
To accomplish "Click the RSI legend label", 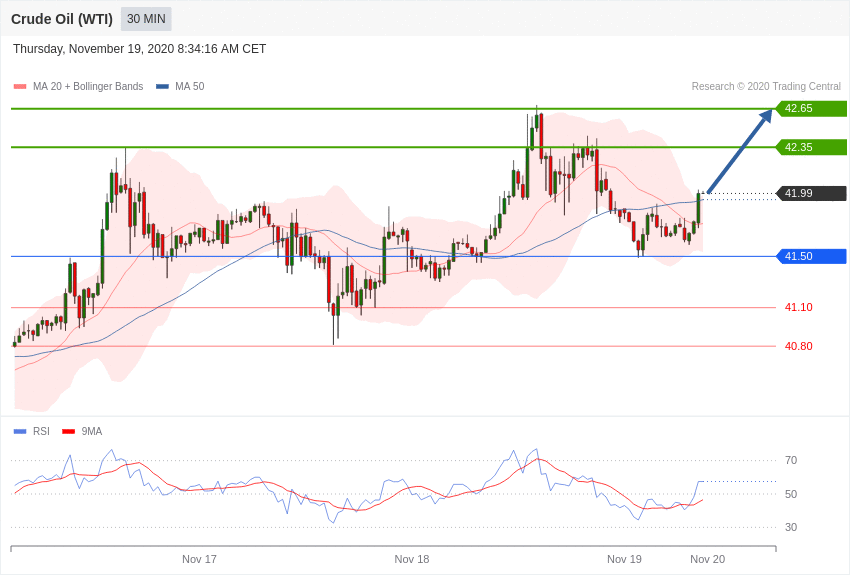I will pos(41,432).
